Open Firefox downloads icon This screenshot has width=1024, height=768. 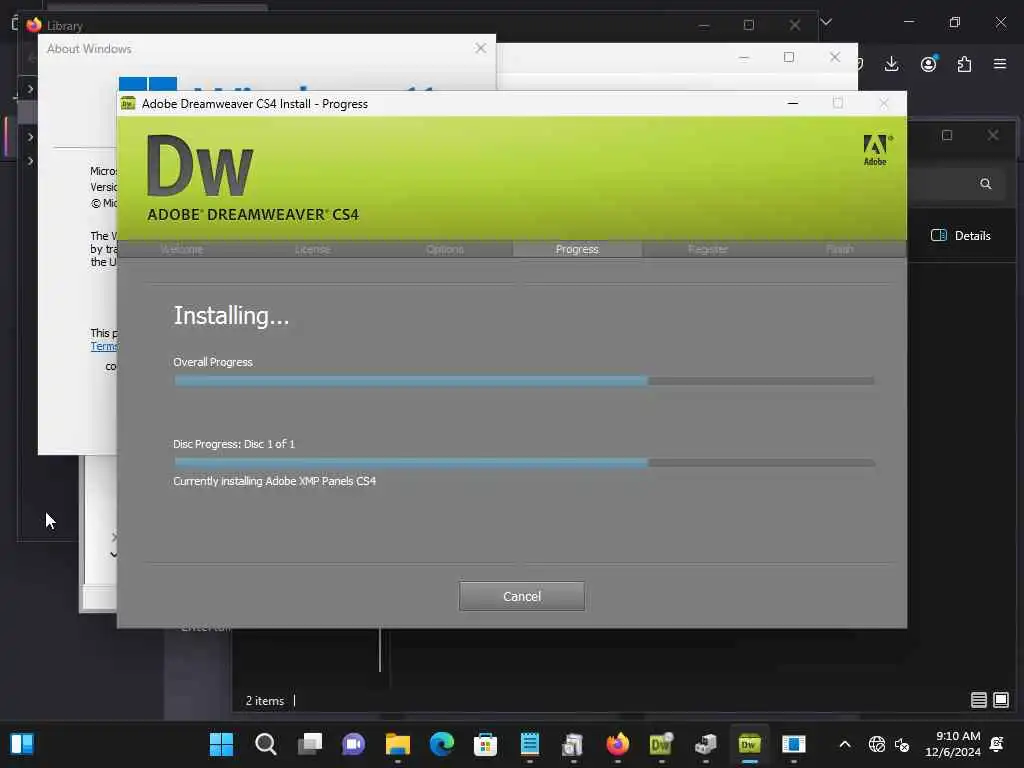pyautogui.click(x=891, y=64)
